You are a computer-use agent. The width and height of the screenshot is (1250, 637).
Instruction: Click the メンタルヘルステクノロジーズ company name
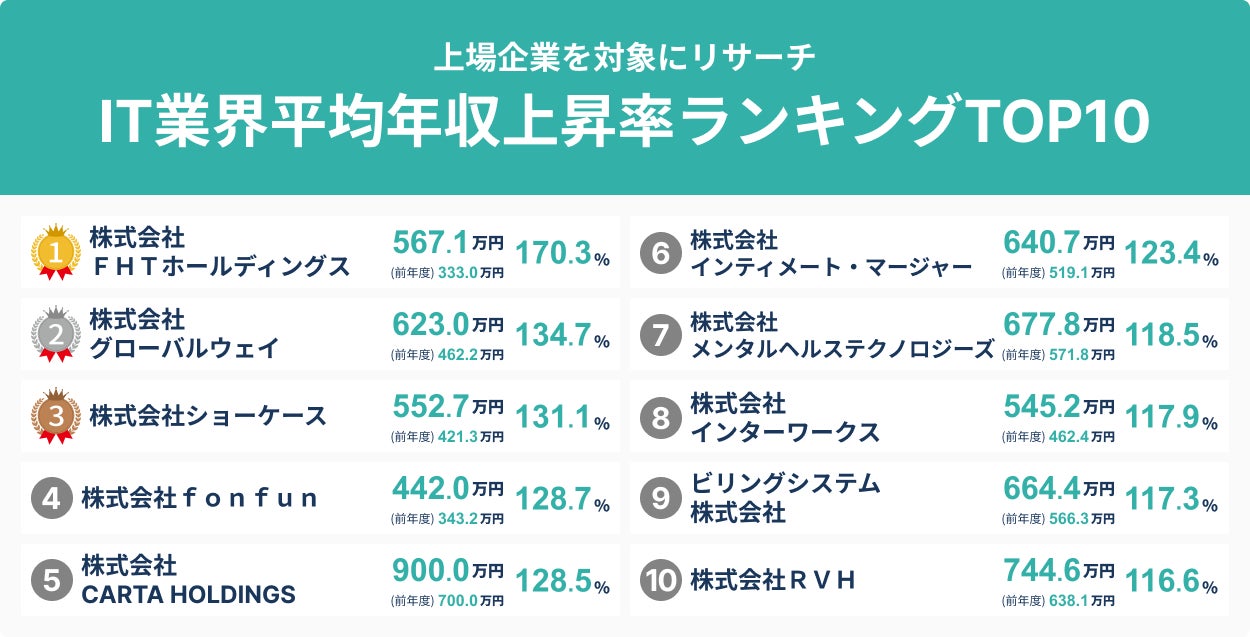[842, 348]
